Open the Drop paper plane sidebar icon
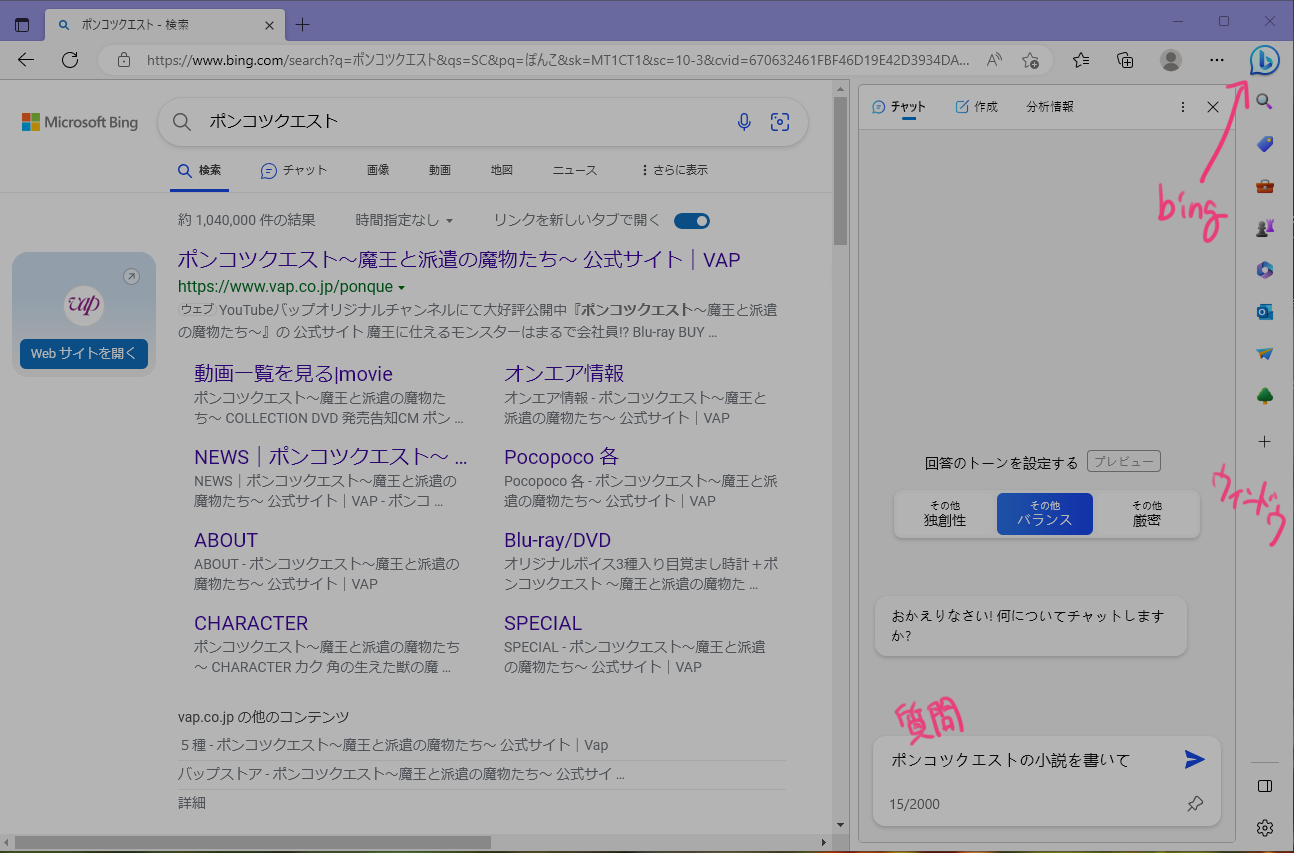Image resolution: width=1294 pixels, height=853 pixels. tap(1264, 354)
